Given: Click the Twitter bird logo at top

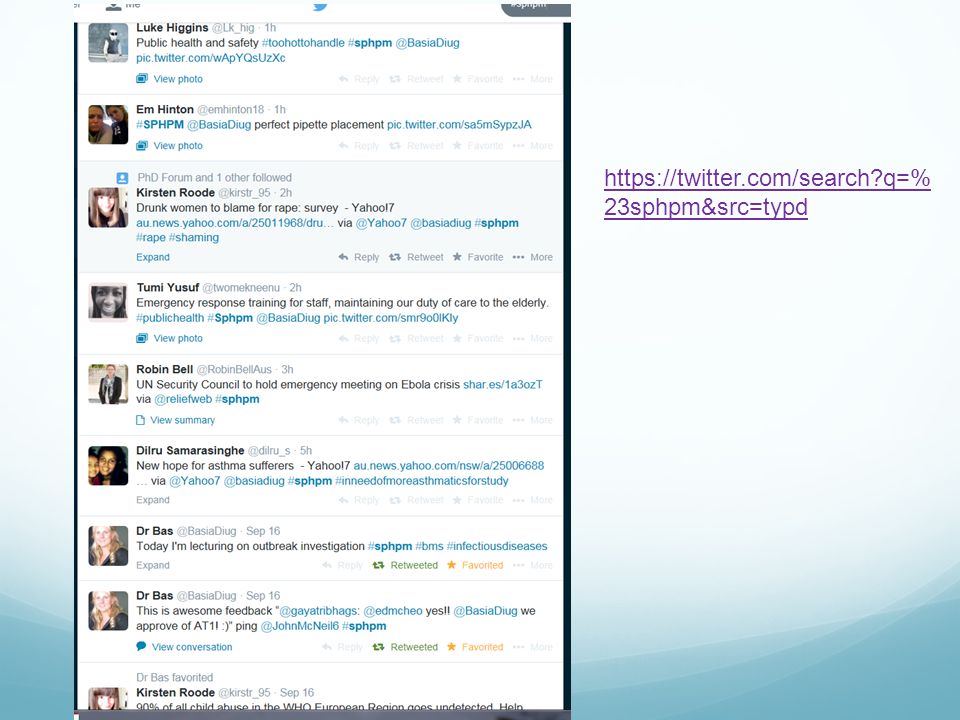Looking at the screenshot, I should coord(320,6).
